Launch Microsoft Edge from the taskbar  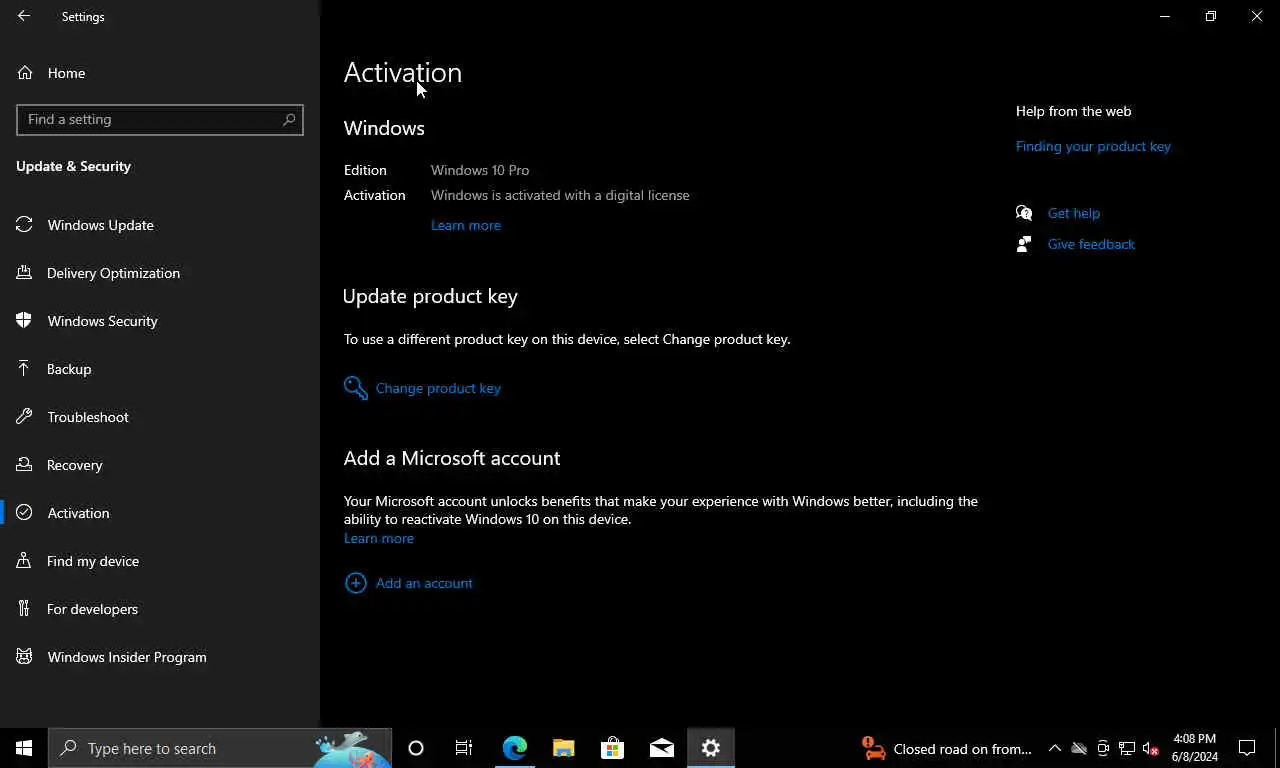coord(515,748)
